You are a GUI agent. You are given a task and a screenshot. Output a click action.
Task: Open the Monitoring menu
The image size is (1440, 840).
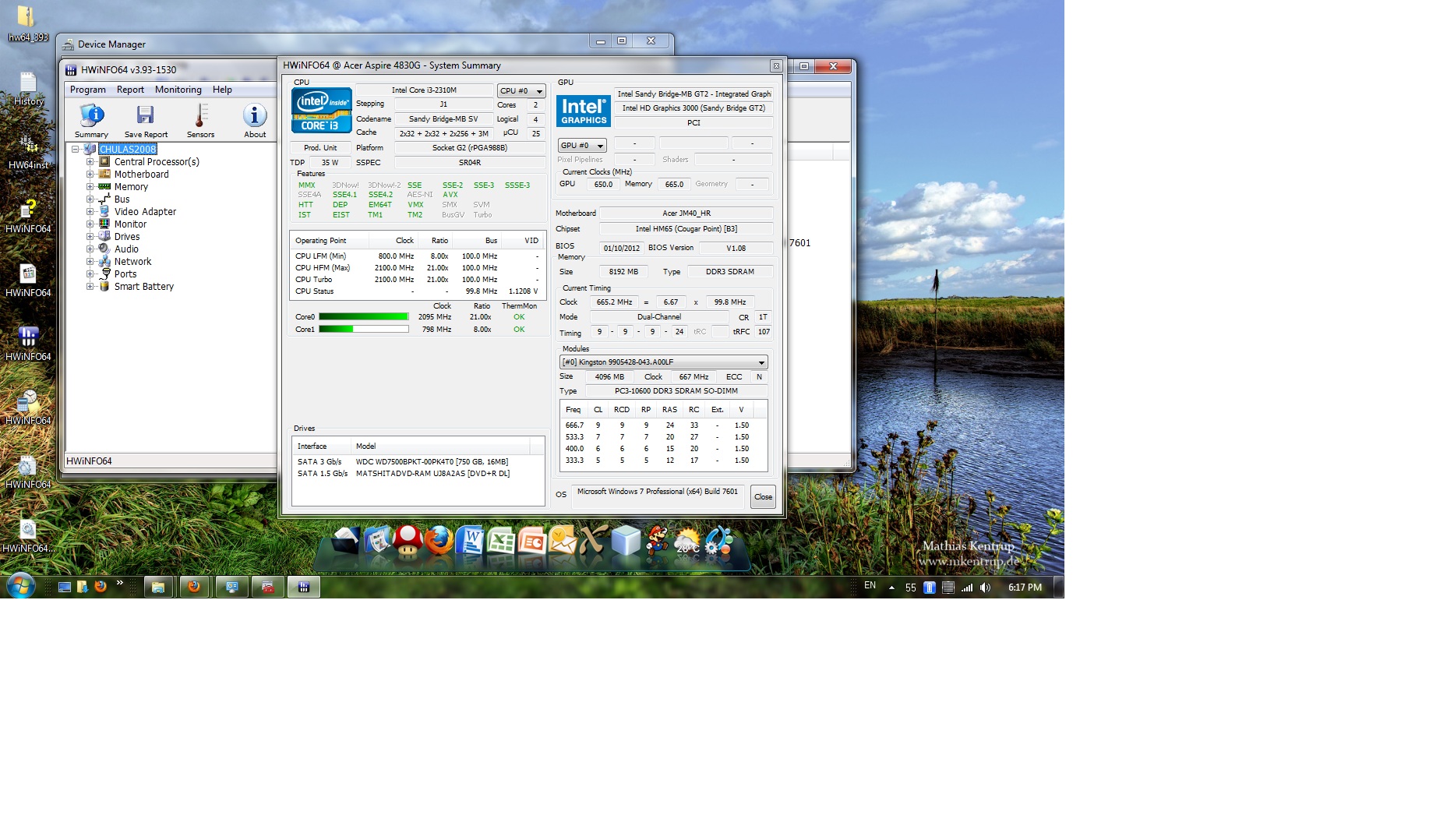[x=178, y=90]
